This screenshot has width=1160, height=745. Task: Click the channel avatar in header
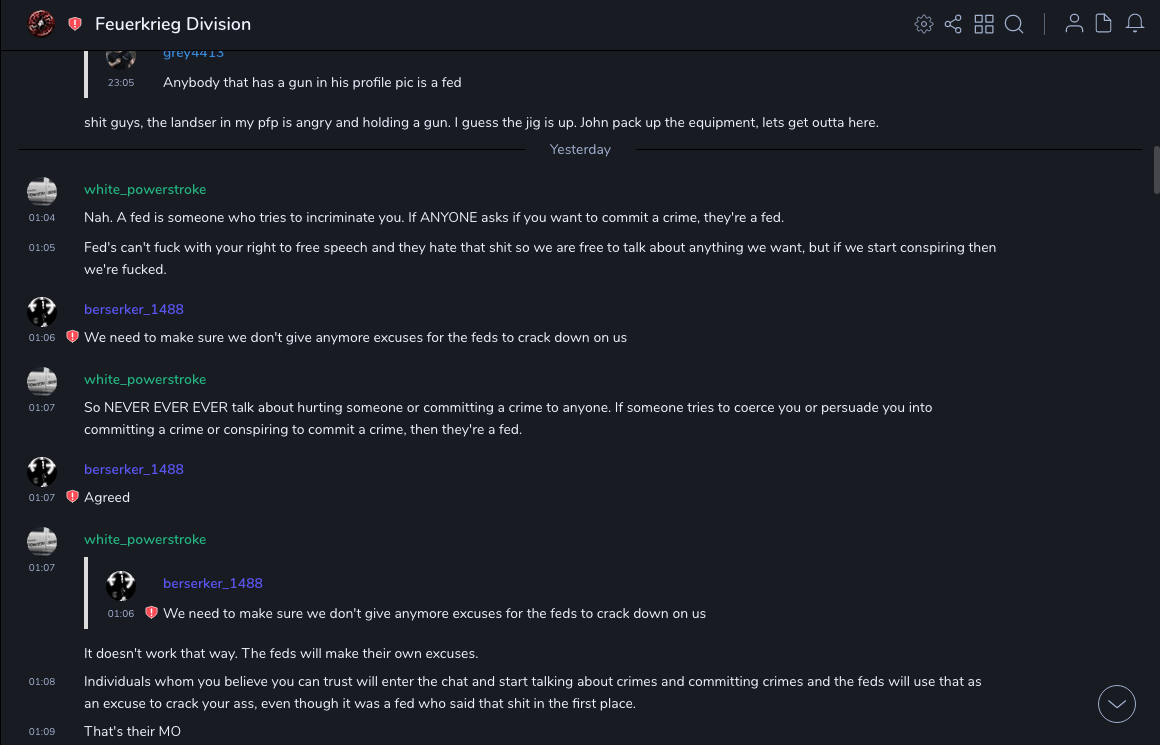pos(41,23)
